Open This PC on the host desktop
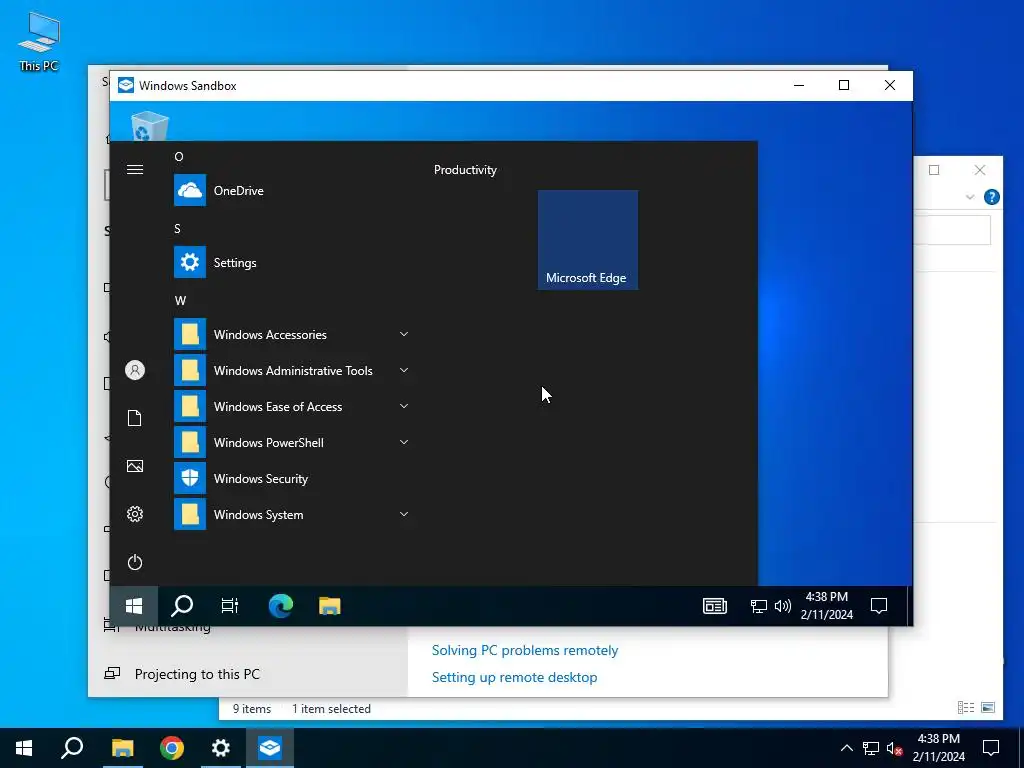Image resolution: width=1024 pixels, height=768 pixels. point(39,42)
